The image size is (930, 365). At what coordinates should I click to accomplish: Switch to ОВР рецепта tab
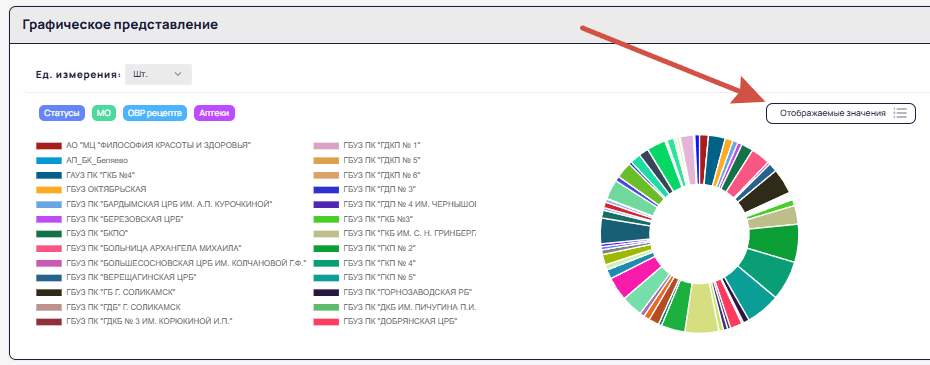(155, 113)
